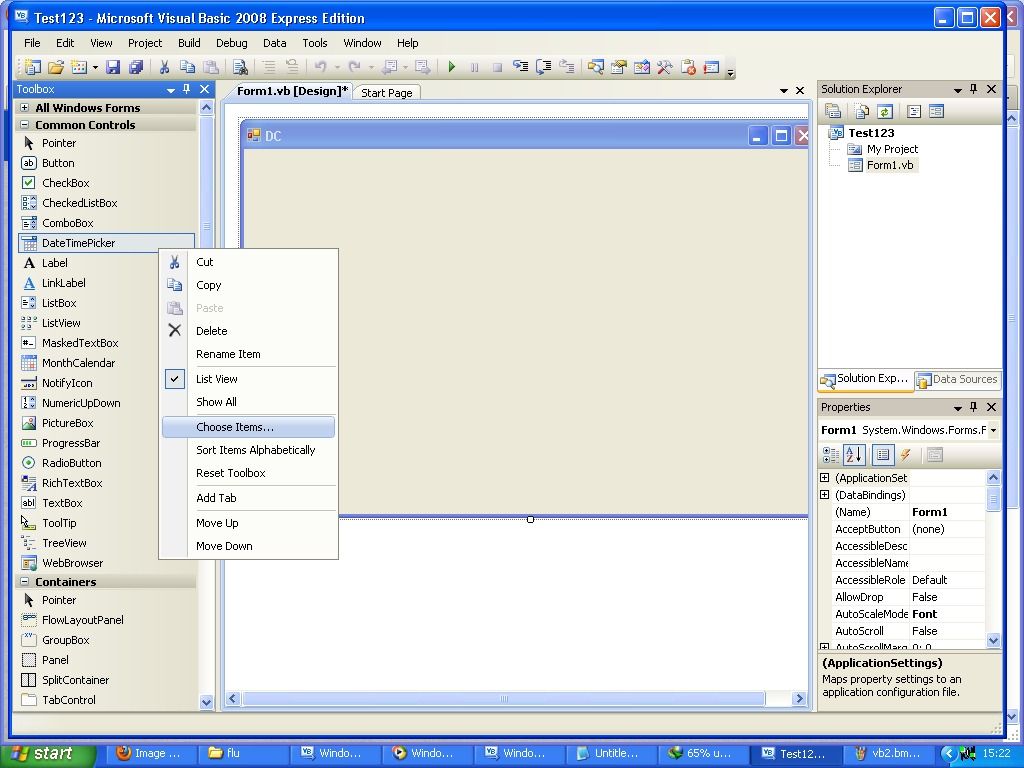Screen dimensions: 1024x768
Task: Click the AutoScaleMode property value Font
Action: 947,614
